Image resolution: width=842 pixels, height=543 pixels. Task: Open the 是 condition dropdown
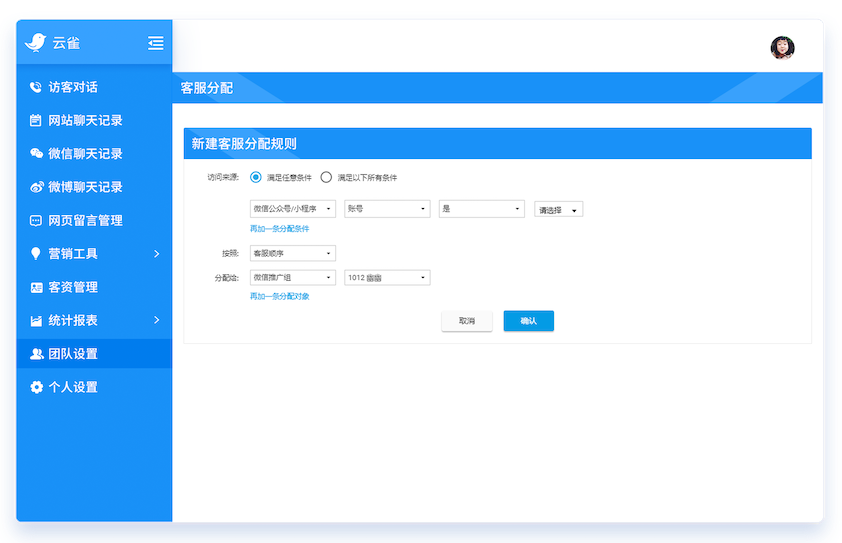coord(482,208)
